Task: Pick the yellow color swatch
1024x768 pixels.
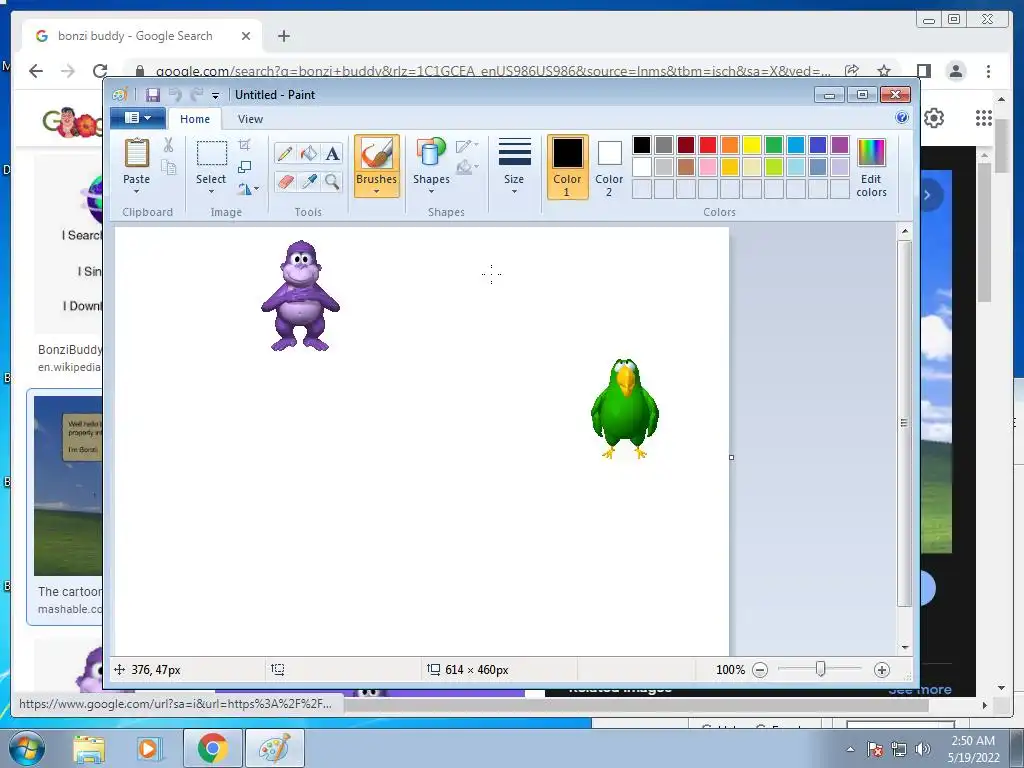Action: click(752, 145)
